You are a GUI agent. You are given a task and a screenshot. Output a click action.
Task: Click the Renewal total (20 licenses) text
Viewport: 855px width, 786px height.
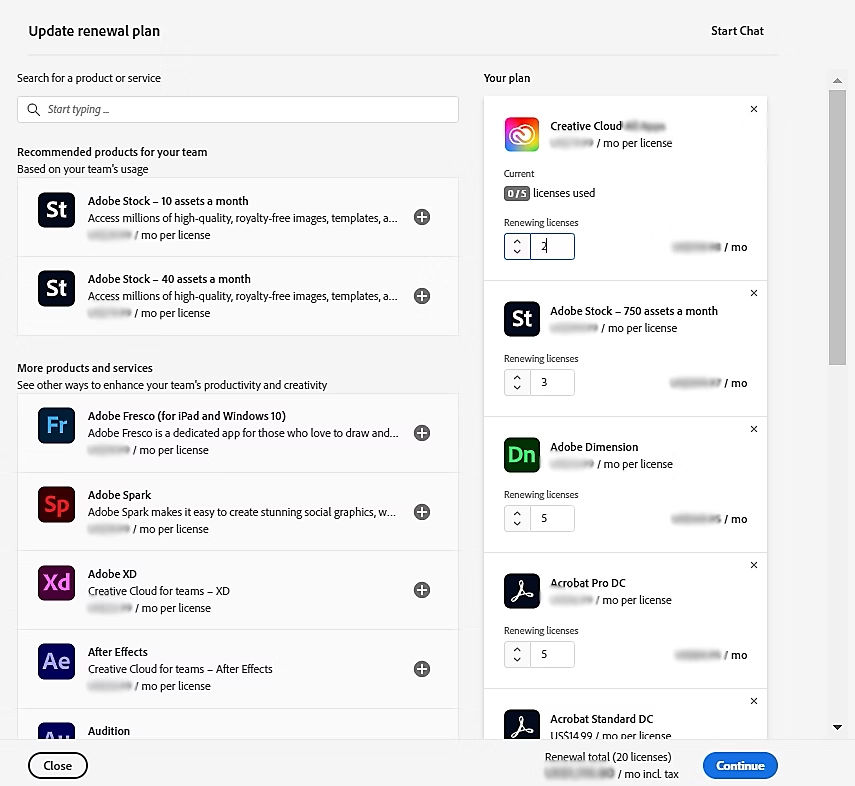click(608, 757)
